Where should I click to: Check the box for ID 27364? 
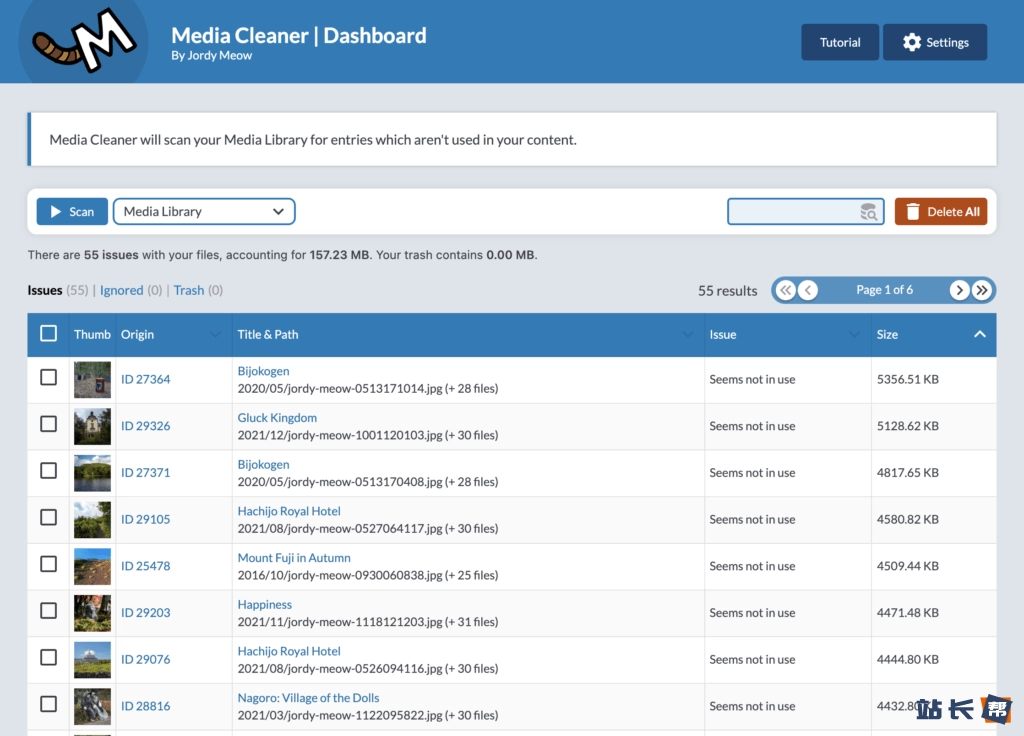(x=48, y=378)
